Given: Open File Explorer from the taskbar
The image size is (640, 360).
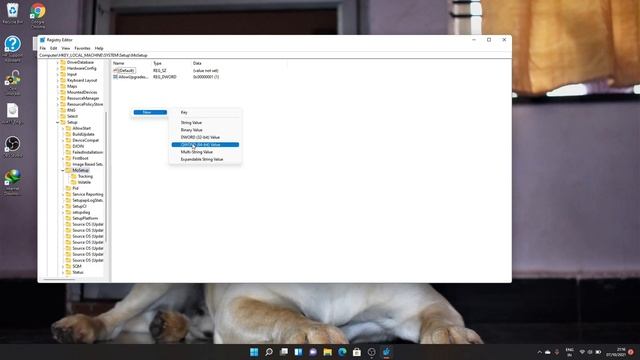Looking at the screenshot, I should click(327, 352).
